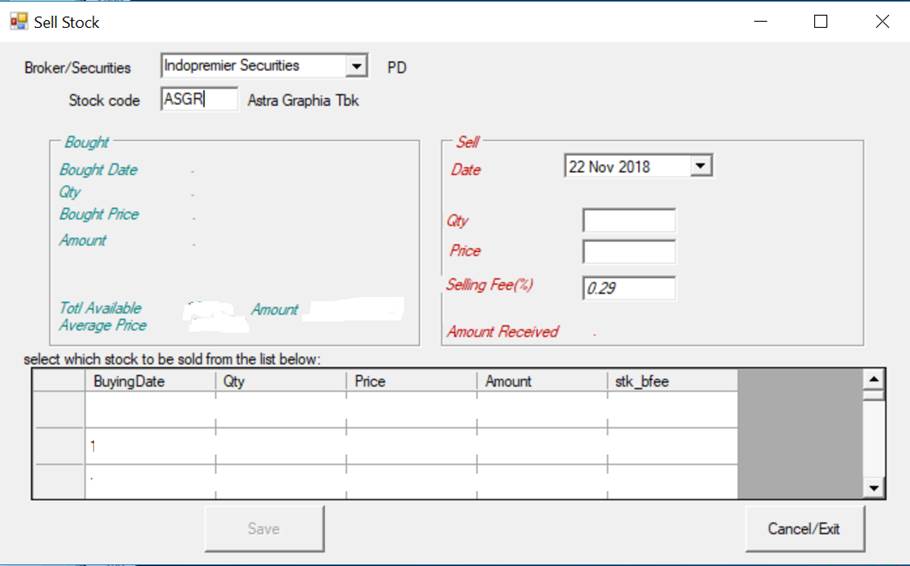Open the Broker/Securities dropdown

(x=356, y=66)
